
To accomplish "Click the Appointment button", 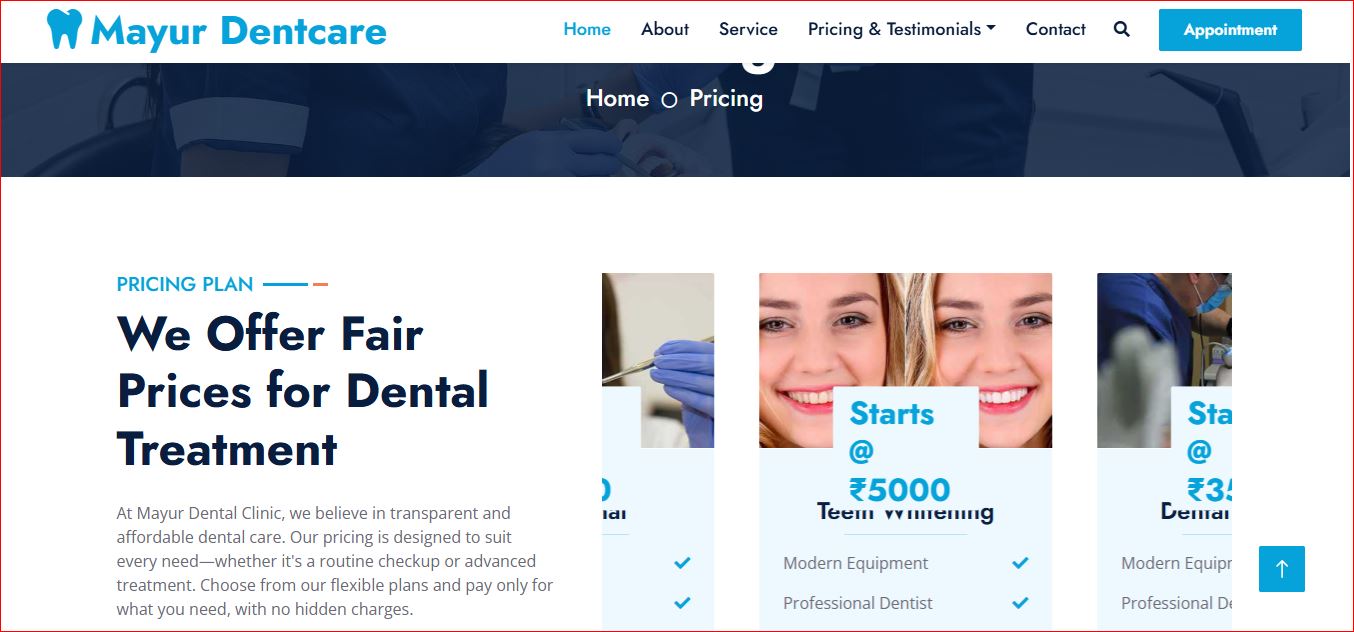I will (x=1230, y=30).
